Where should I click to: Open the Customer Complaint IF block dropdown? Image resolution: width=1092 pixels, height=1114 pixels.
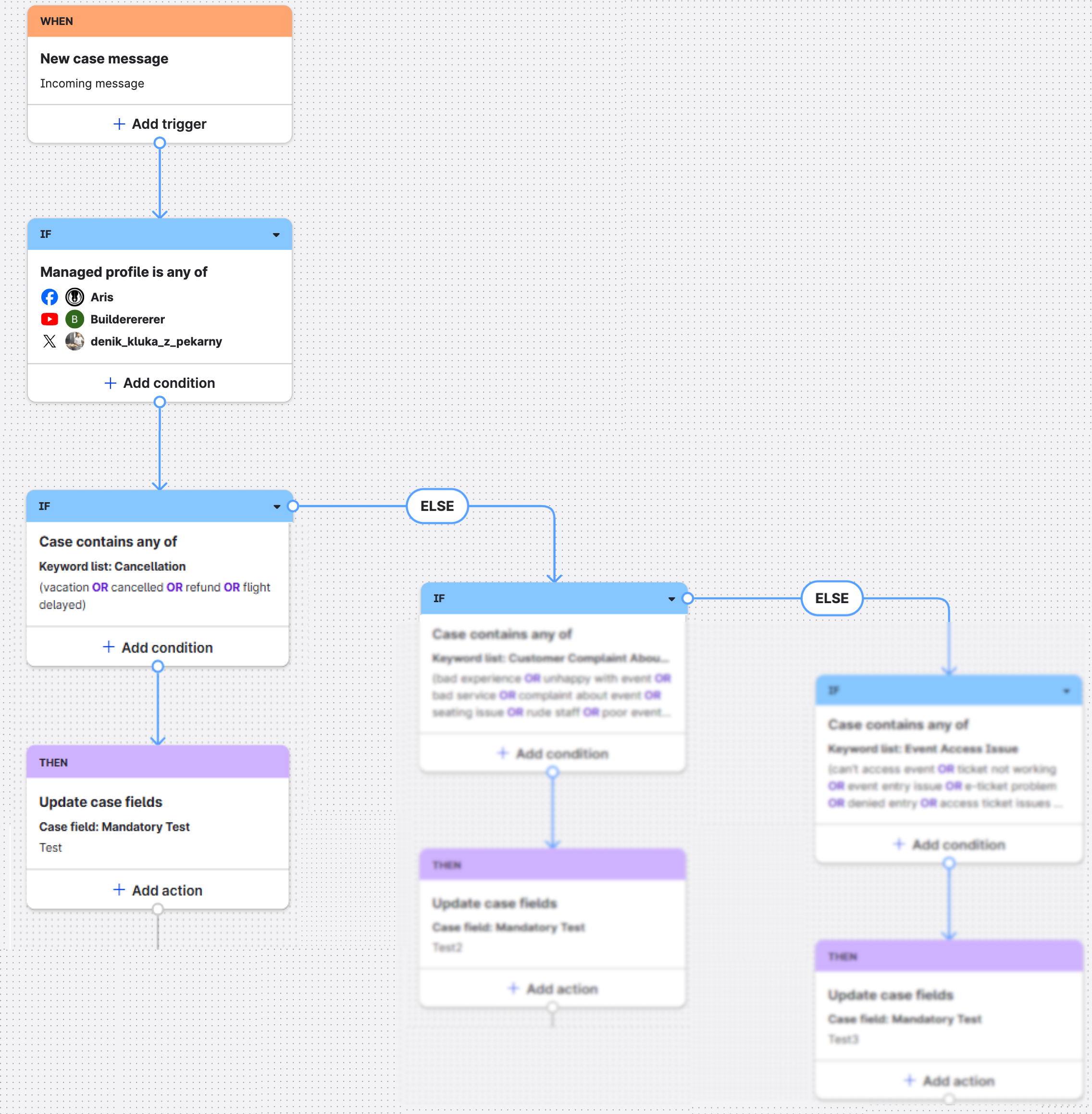[671, 599]
